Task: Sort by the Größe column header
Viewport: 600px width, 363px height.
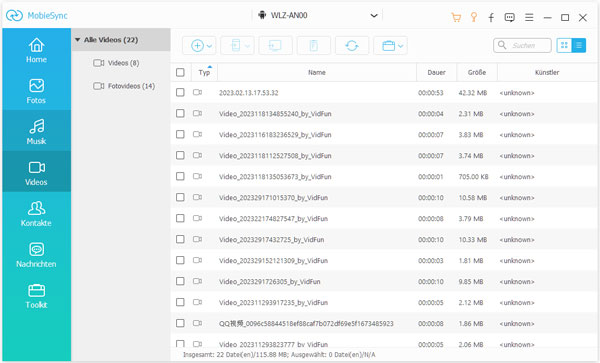Action: pyautogui.click(x=477, y=72)
